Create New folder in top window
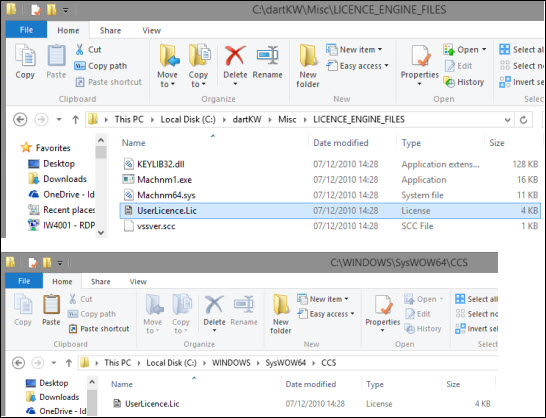The height and width of the screenshot is (418, 546). tap(308, 66)
